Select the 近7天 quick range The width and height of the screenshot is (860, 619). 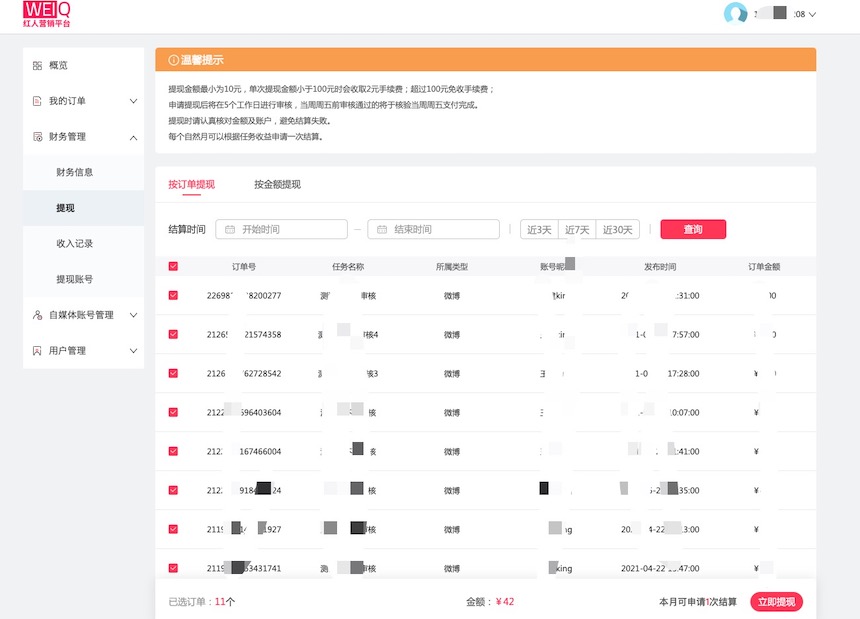tap(577, 230)
